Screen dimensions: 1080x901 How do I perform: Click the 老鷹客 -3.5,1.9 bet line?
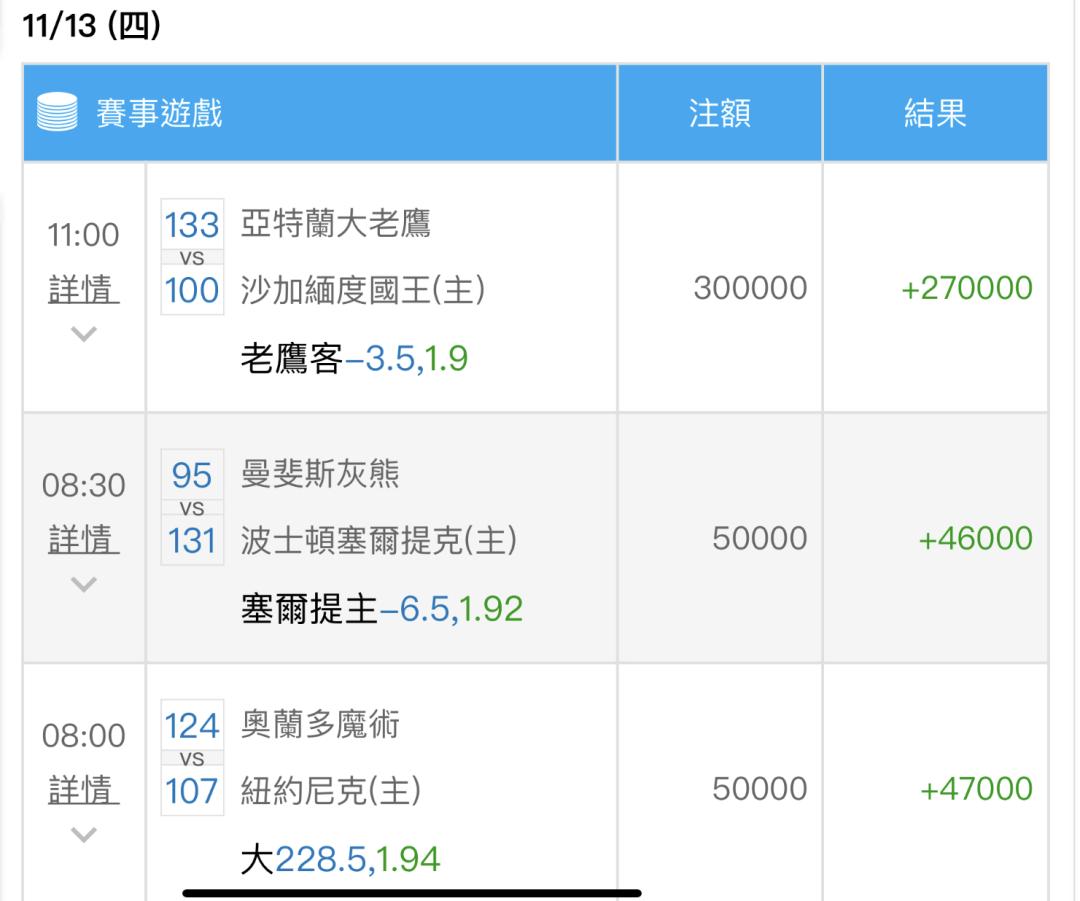click(354, 358)
